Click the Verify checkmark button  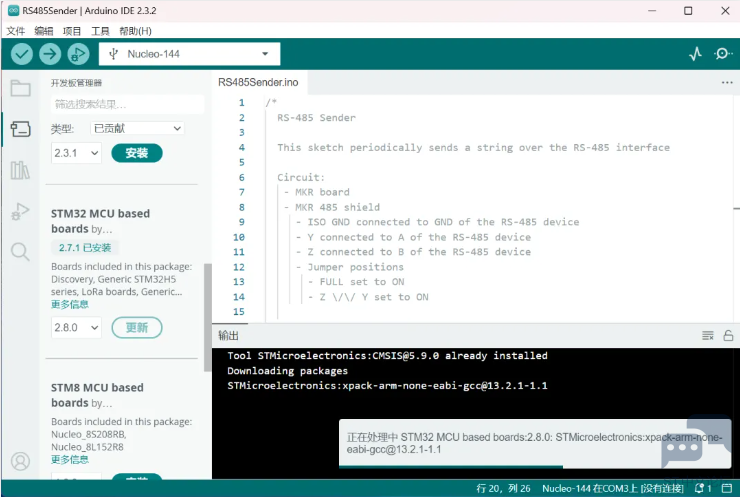[22, 54]
